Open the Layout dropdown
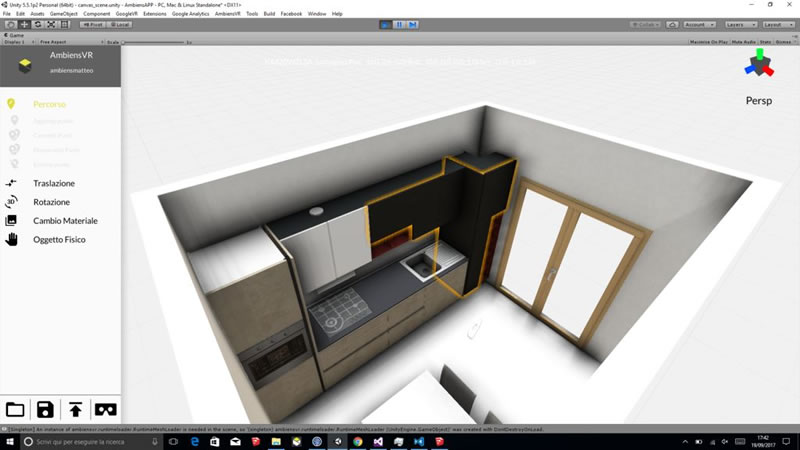800x450 pixels. pos(777,23)
